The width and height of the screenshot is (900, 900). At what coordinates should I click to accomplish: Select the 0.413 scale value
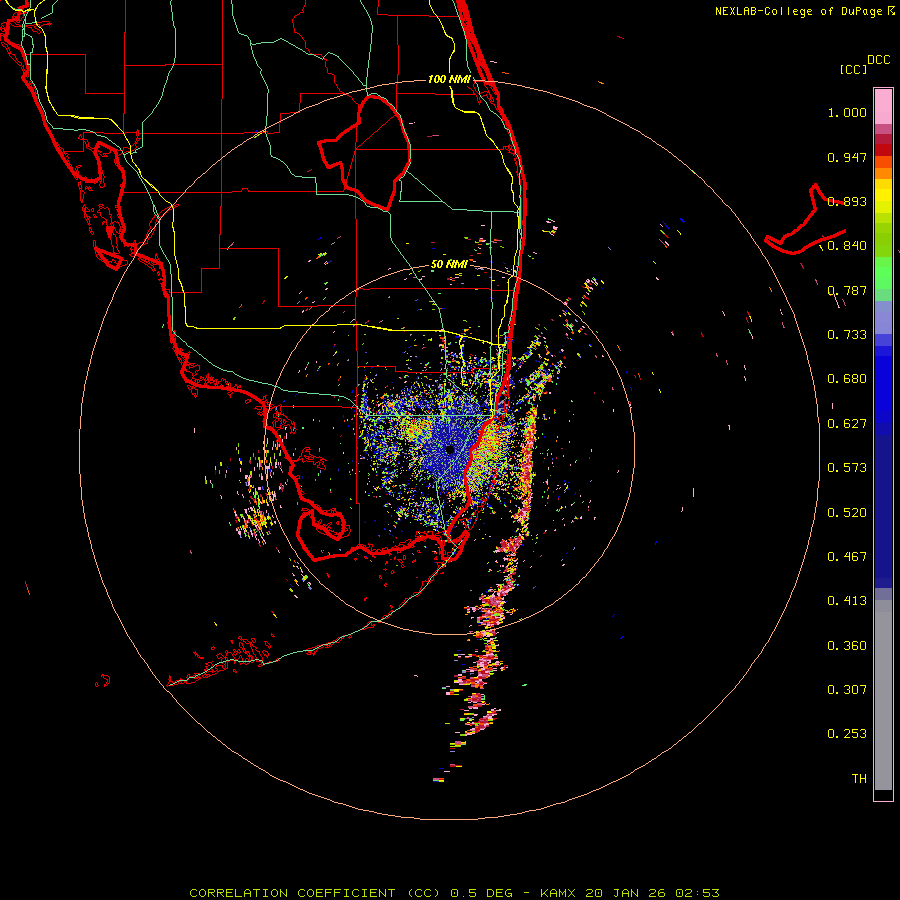click(847, 601)
